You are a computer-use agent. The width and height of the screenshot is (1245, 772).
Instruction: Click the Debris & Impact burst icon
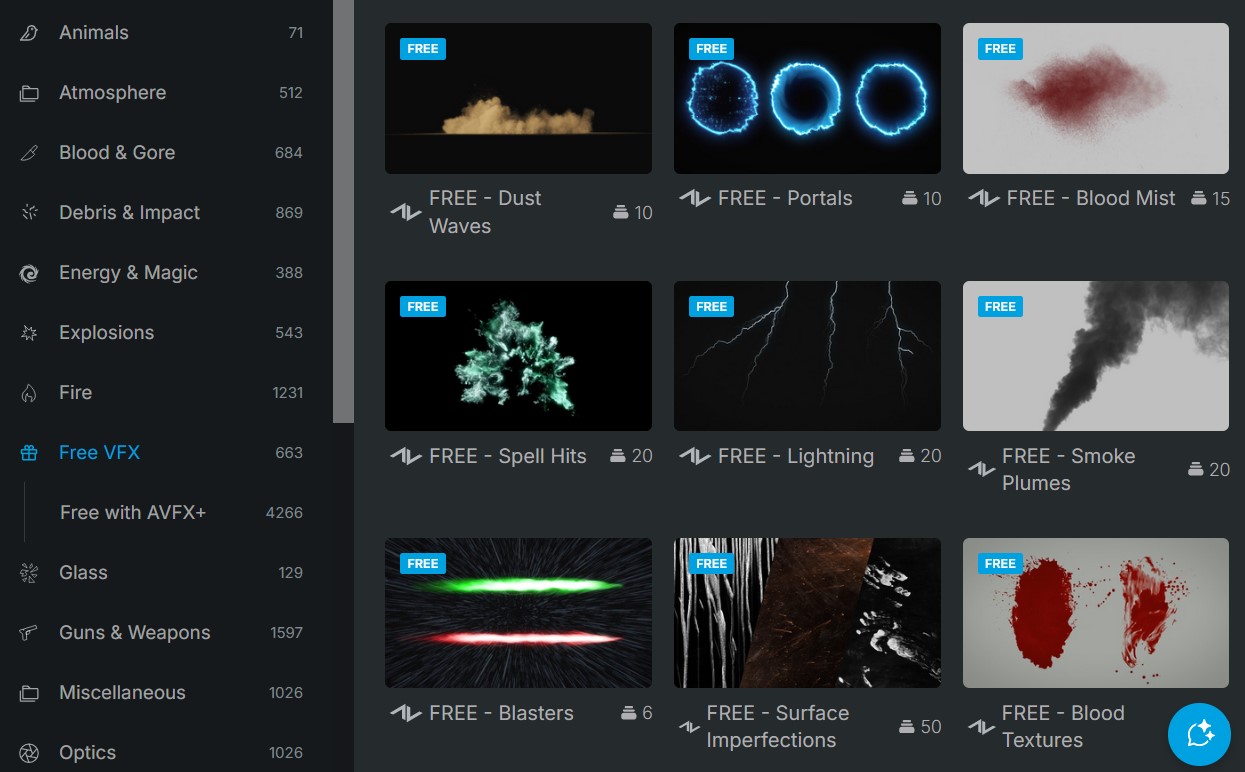click(x=30, y=213)
